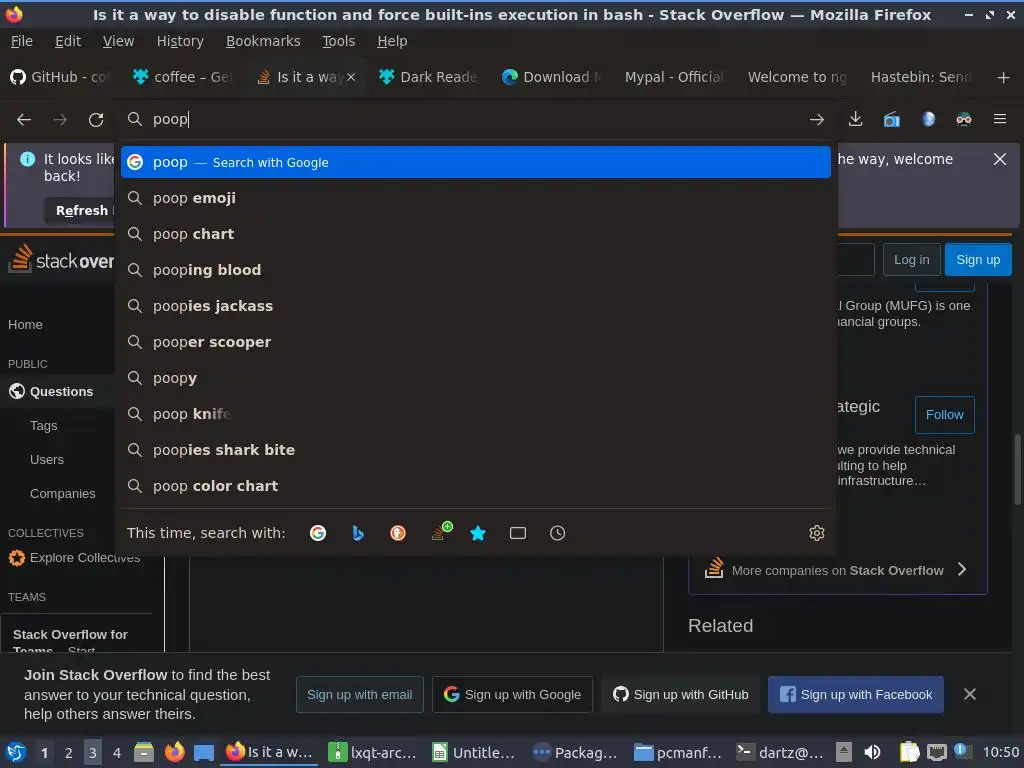Screen dimensions: 1024x768
Task: Open the Downloads toolbar icon
Action: [x=856, y=120]
